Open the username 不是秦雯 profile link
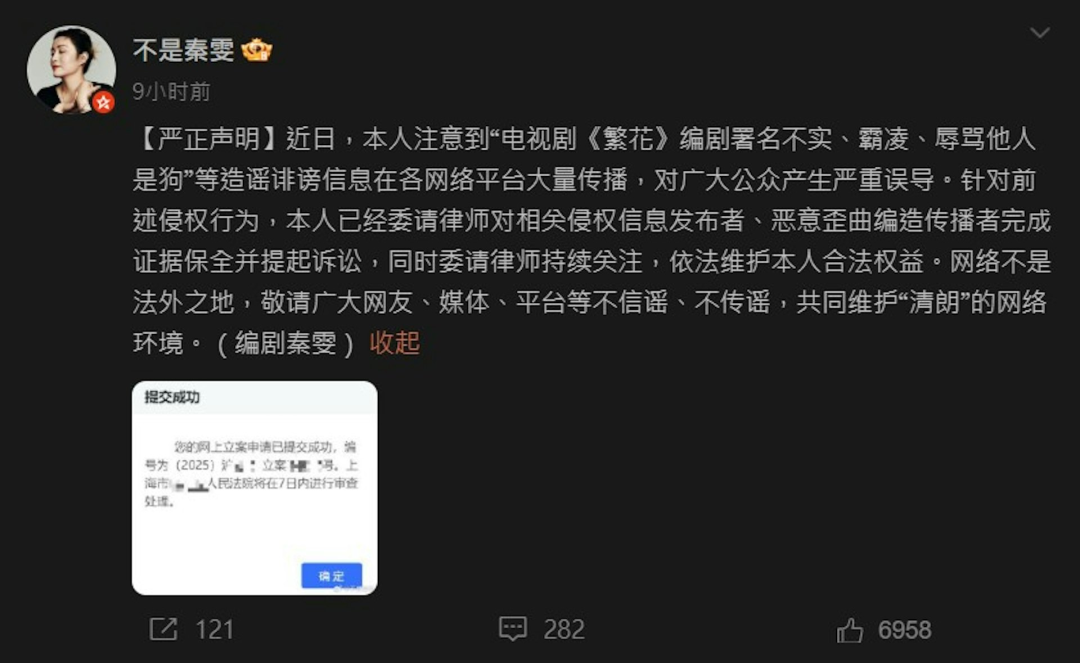1080x663 pixels. pos(184,50)
